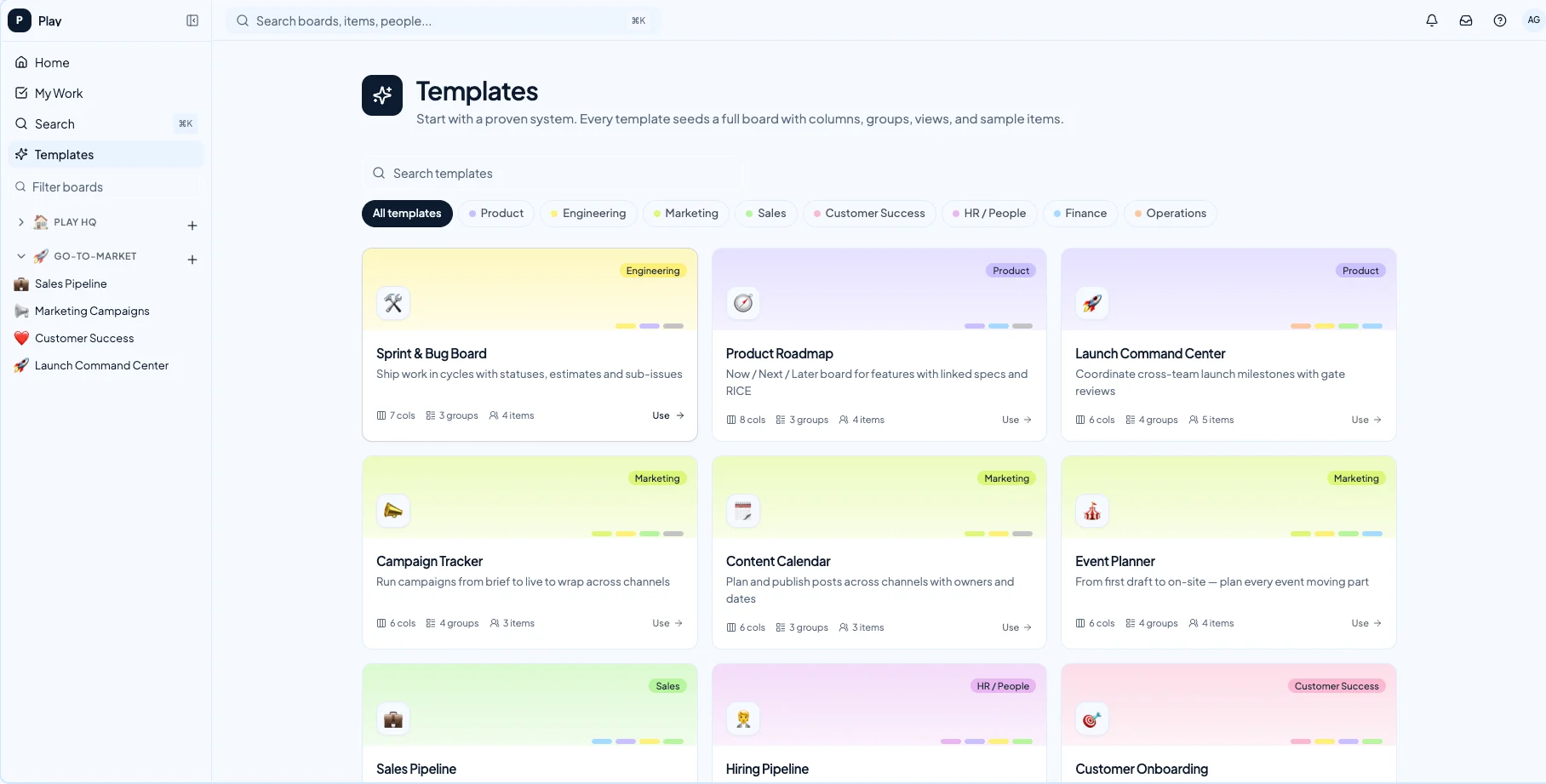Add a board to PLAY HQ with plus
The image size is (1546, 784).
click(x=192, y=226)
